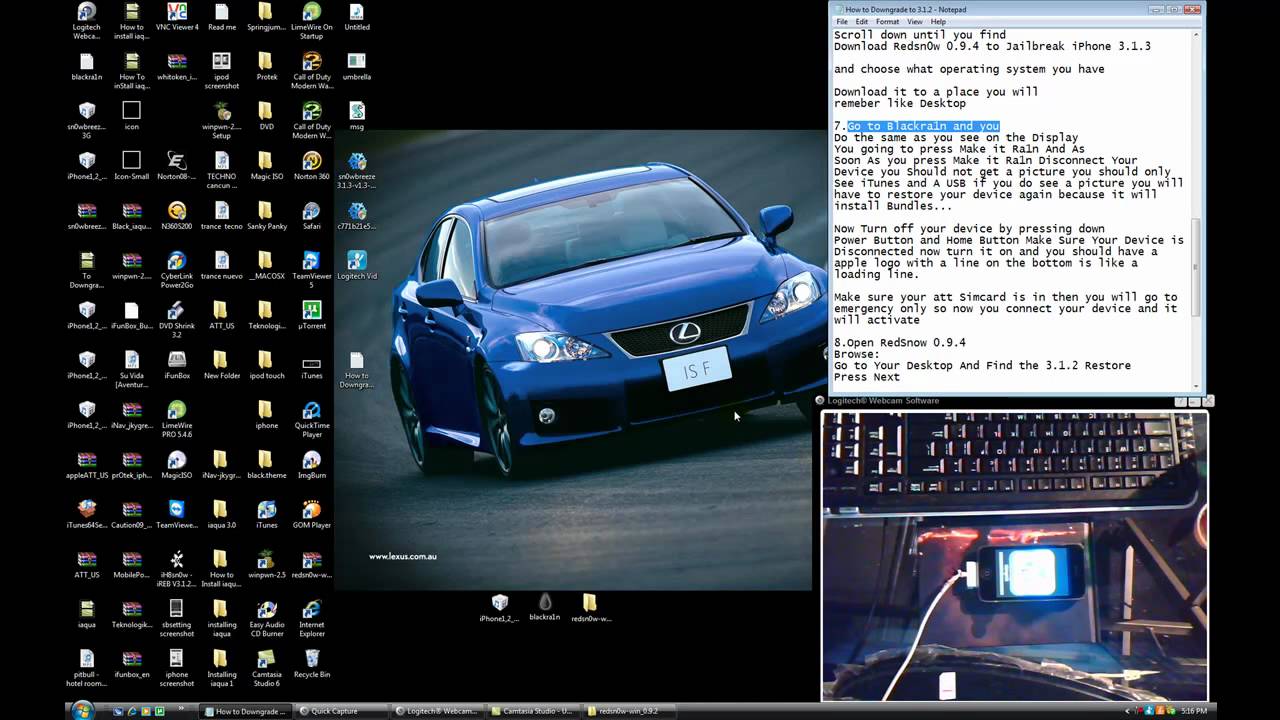Click the LimeWire PRO 5.4.6 icon

177,420
